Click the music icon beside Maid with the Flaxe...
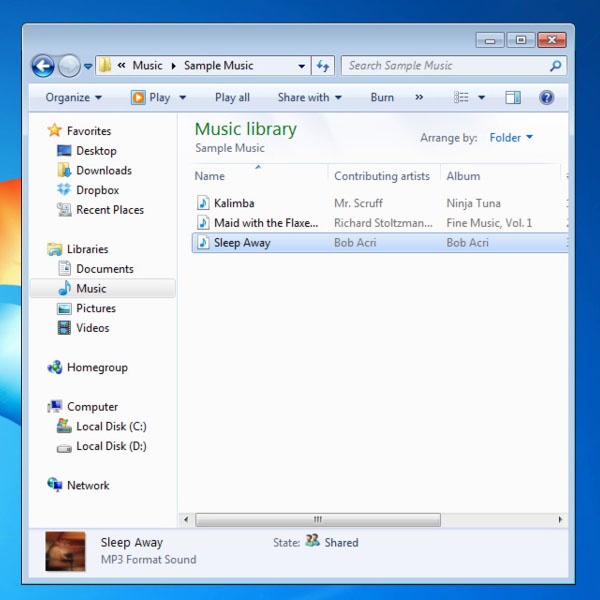 203,223
